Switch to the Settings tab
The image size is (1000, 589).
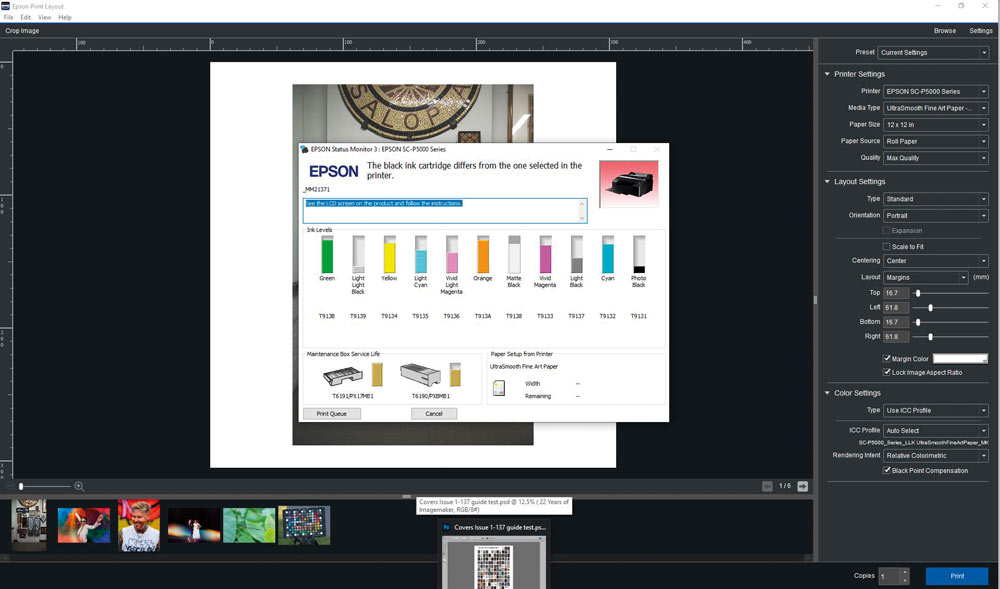[x=981, y=31]
